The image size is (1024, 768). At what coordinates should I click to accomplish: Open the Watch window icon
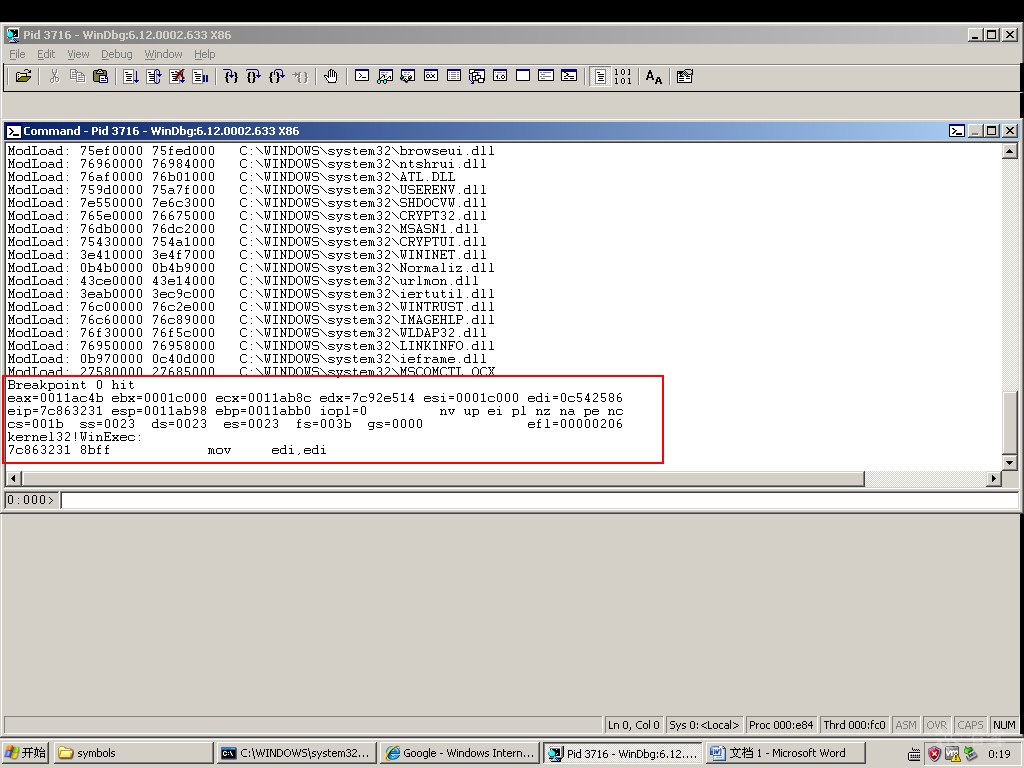(385, 76)
